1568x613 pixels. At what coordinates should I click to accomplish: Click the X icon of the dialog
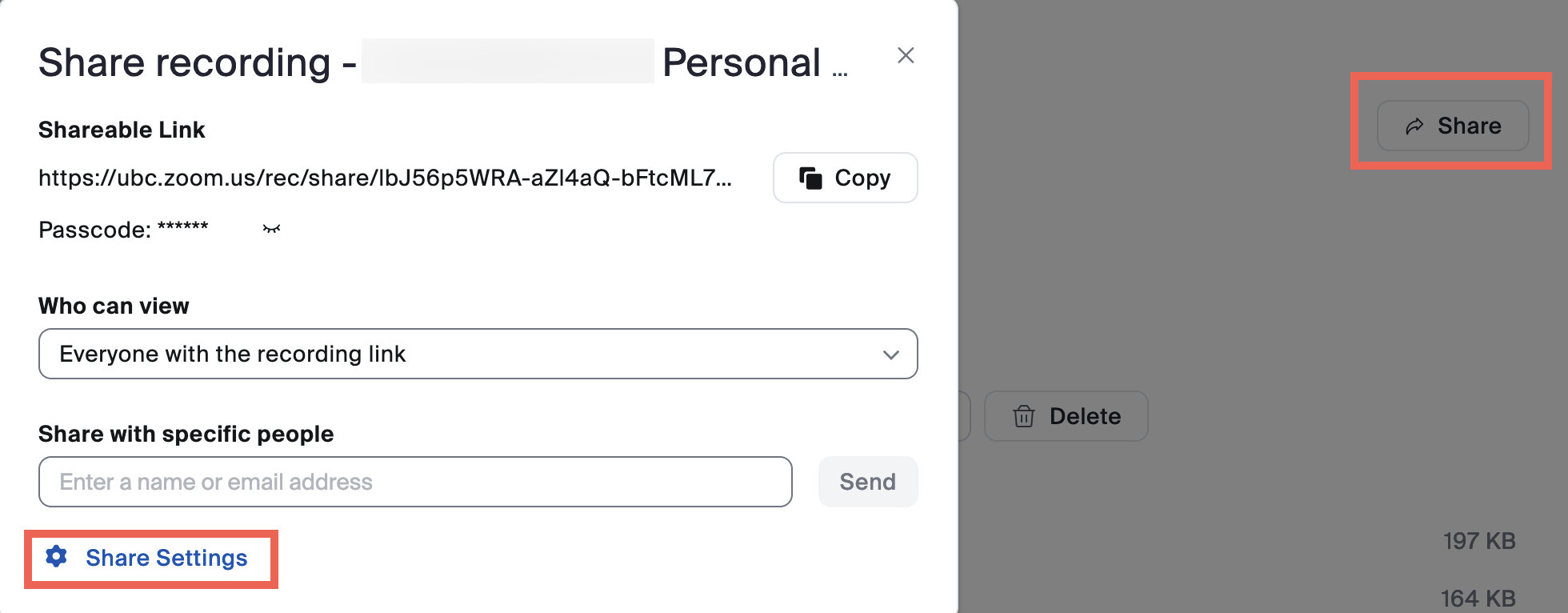point(905,56)
